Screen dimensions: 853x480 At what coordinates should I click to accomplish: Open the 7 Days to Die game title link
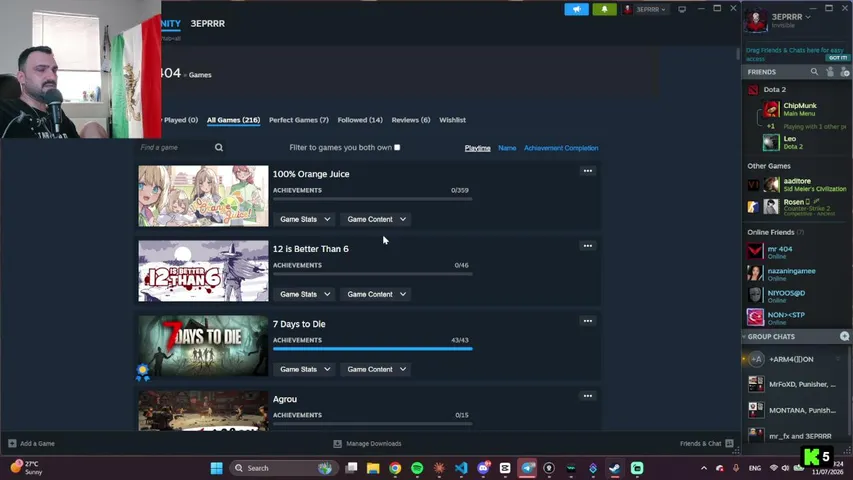(299, 324)
